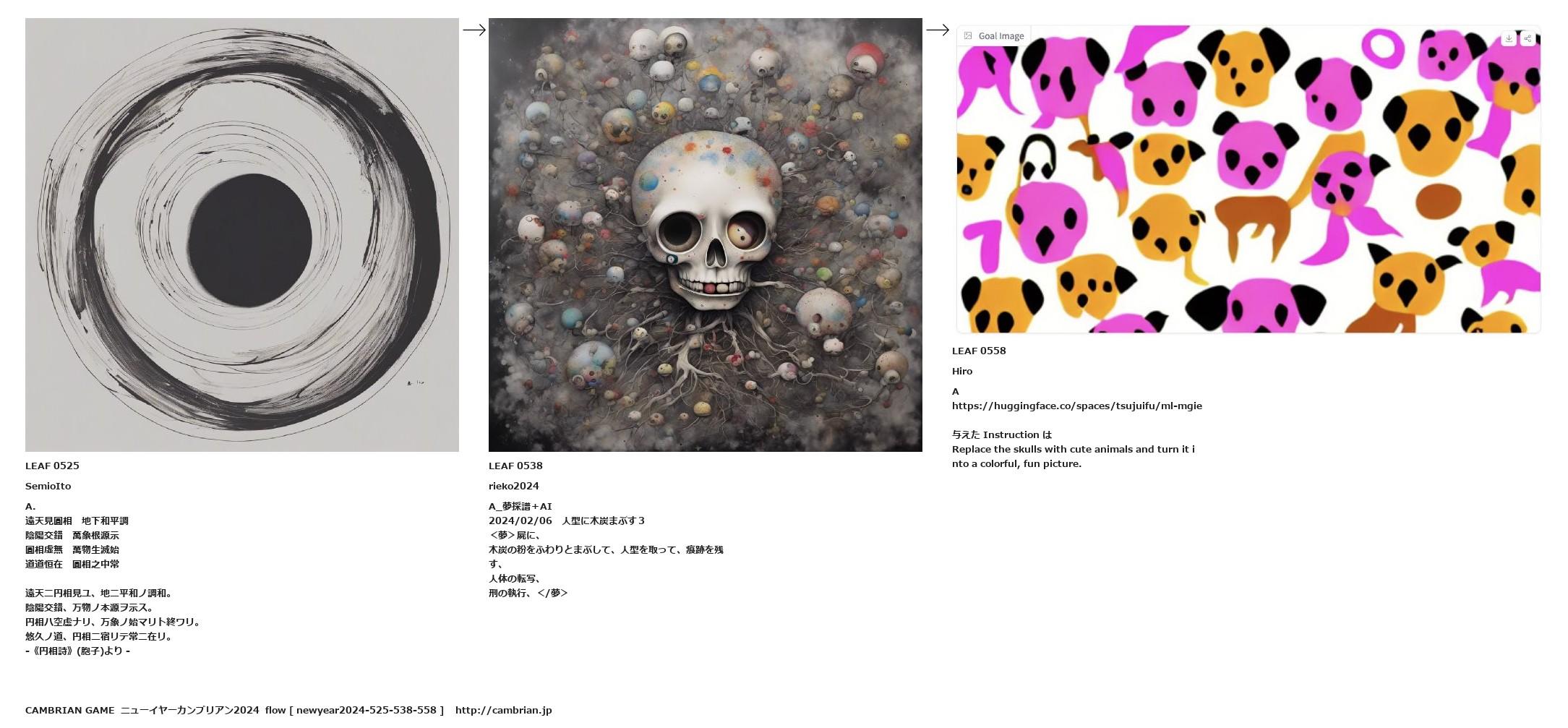Click author name Hiro
Image resolution: width=1568 pixels, height=728 pixels.
pyautogui.click(x=962, y=371)
